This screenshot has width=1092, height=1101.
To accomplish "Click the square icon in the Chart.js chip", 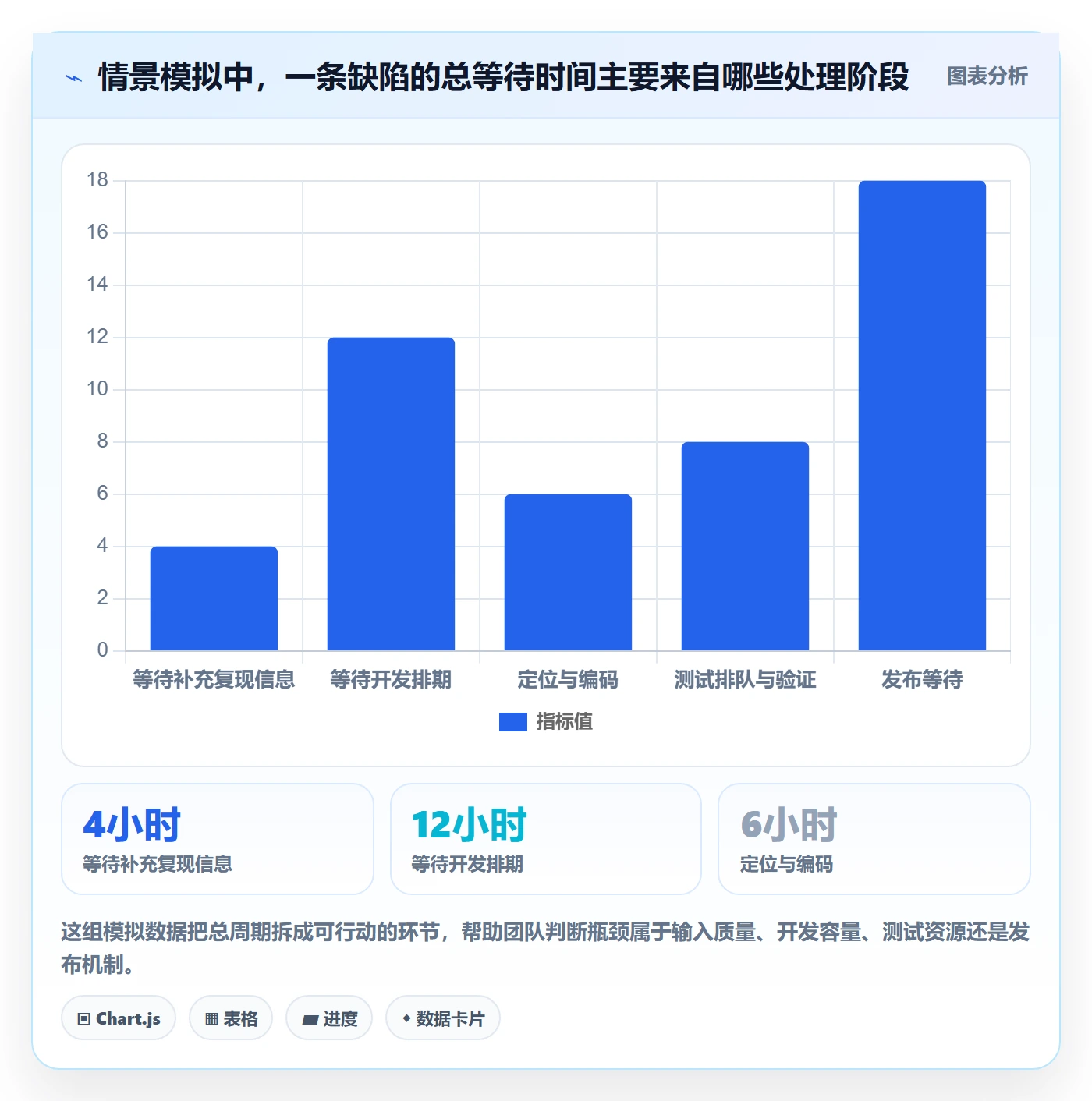I will point(84,1019).
